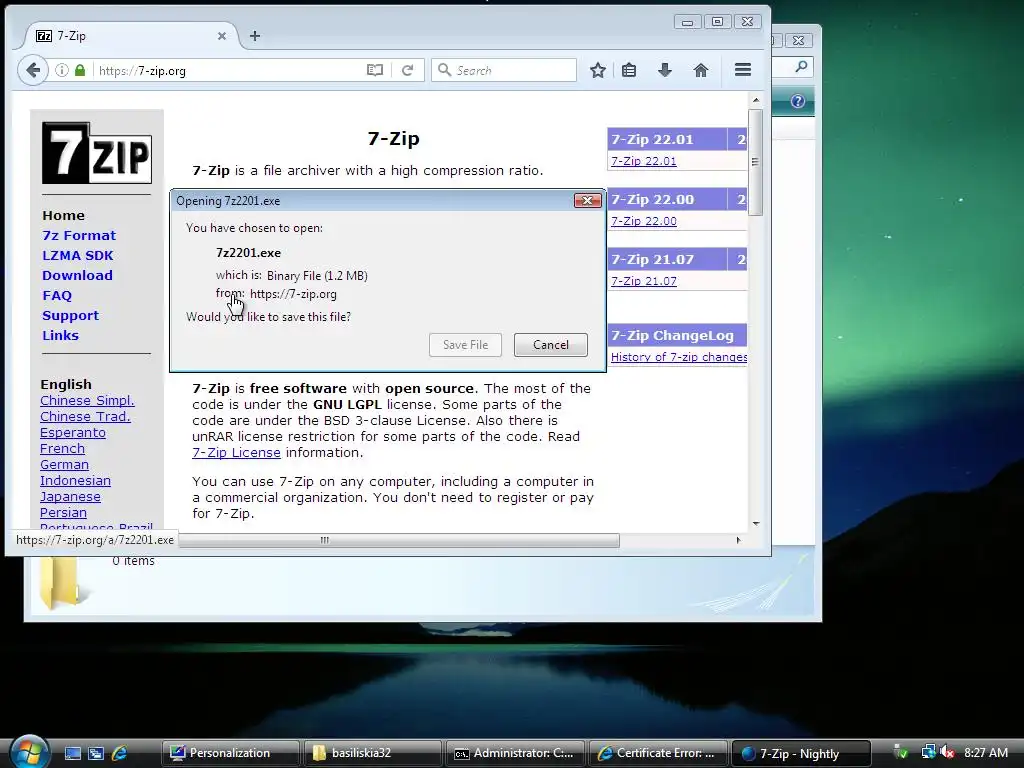The width and height of the screenshot is (1024, 768).
Task: Toggle reader view icon in address bar
Action: [375, 70]
